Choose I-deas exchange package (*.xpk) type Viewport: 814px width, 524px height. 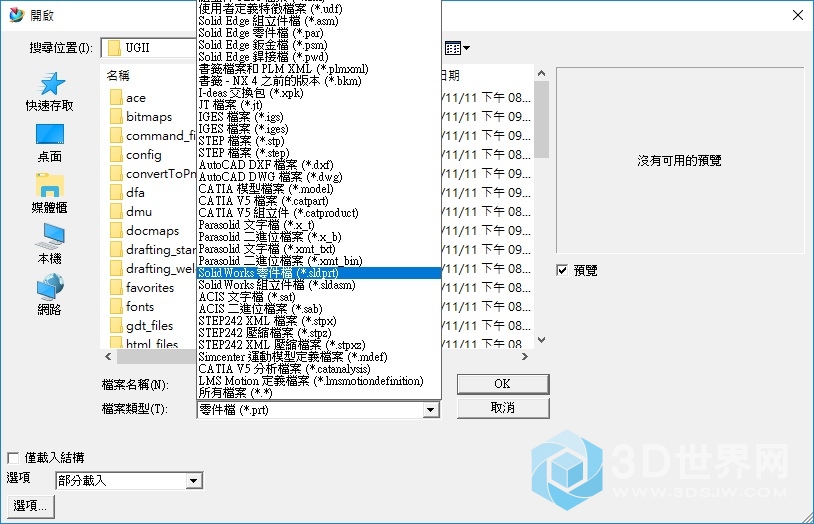pos(319,93)
